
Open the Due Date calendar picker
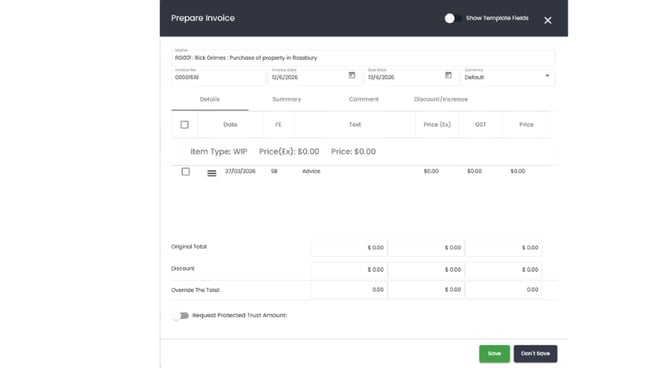pos(448,75)
